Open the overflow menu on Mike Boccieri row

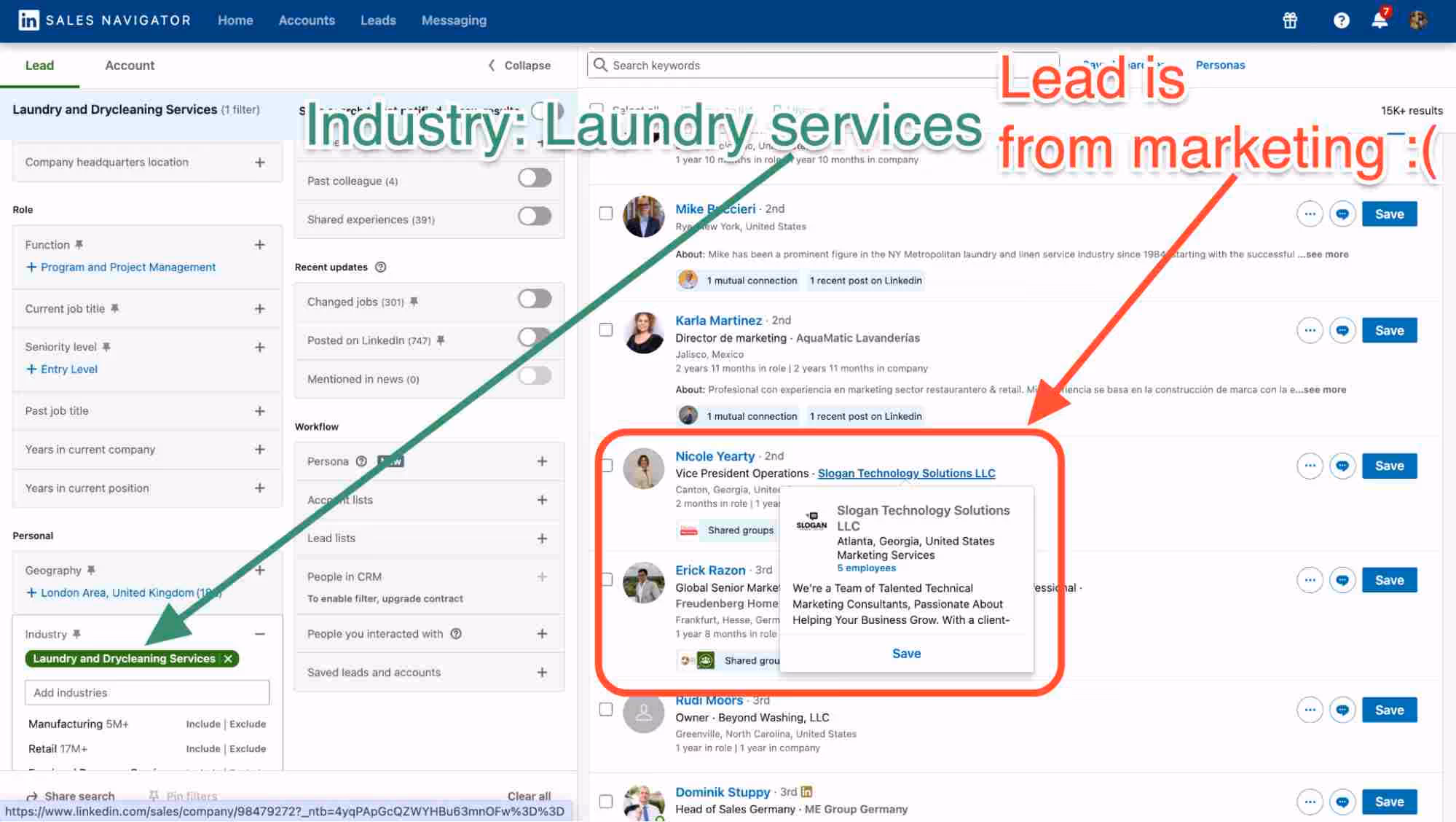[x=1309, y=214]
